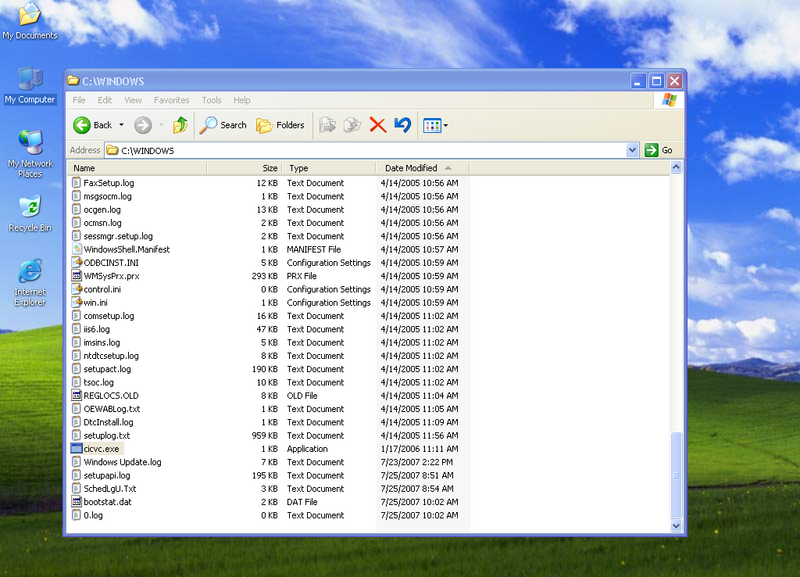Select the file named OEWABLog.txt
Image resolution: width=800 pixels, height=577 pixels.
112,409
